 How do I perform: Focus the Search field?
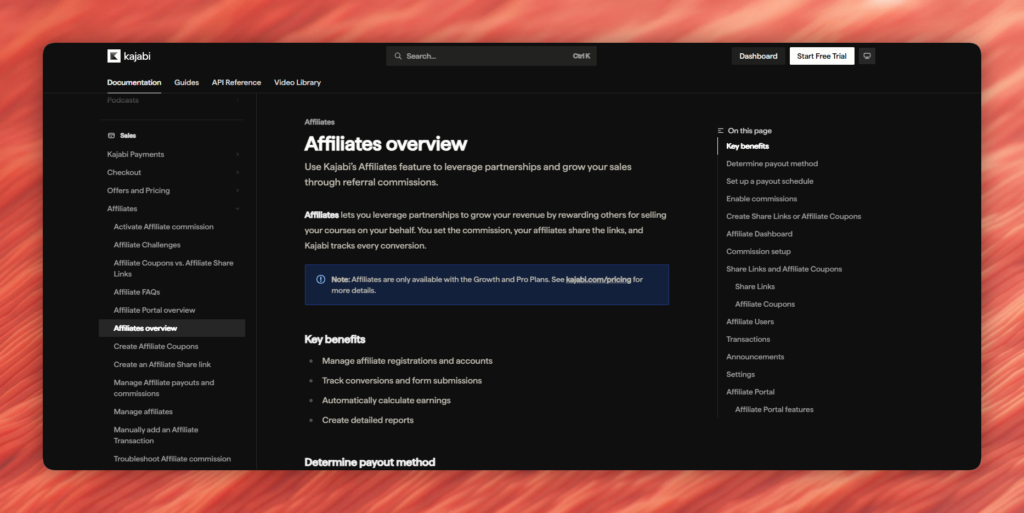coord(491,56)
